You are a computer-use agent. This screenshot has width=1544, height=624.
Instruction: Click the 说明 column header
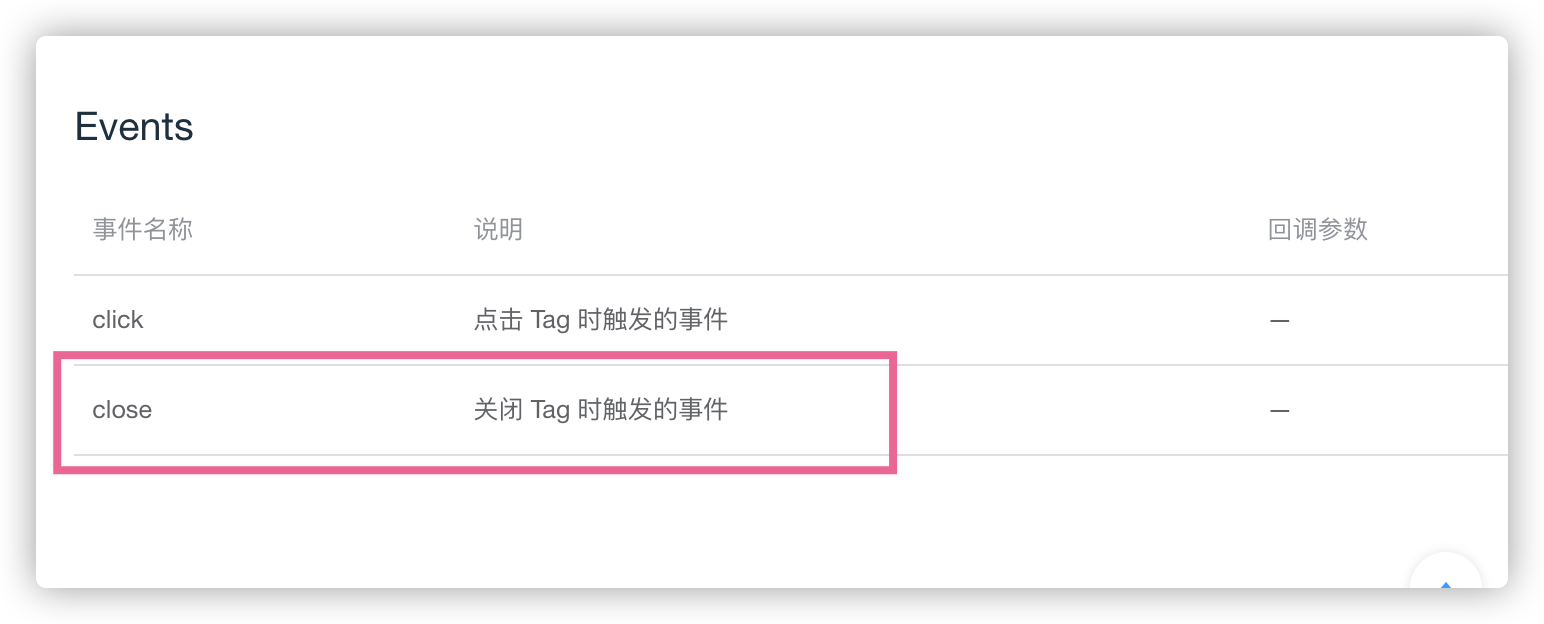[498, 230]
